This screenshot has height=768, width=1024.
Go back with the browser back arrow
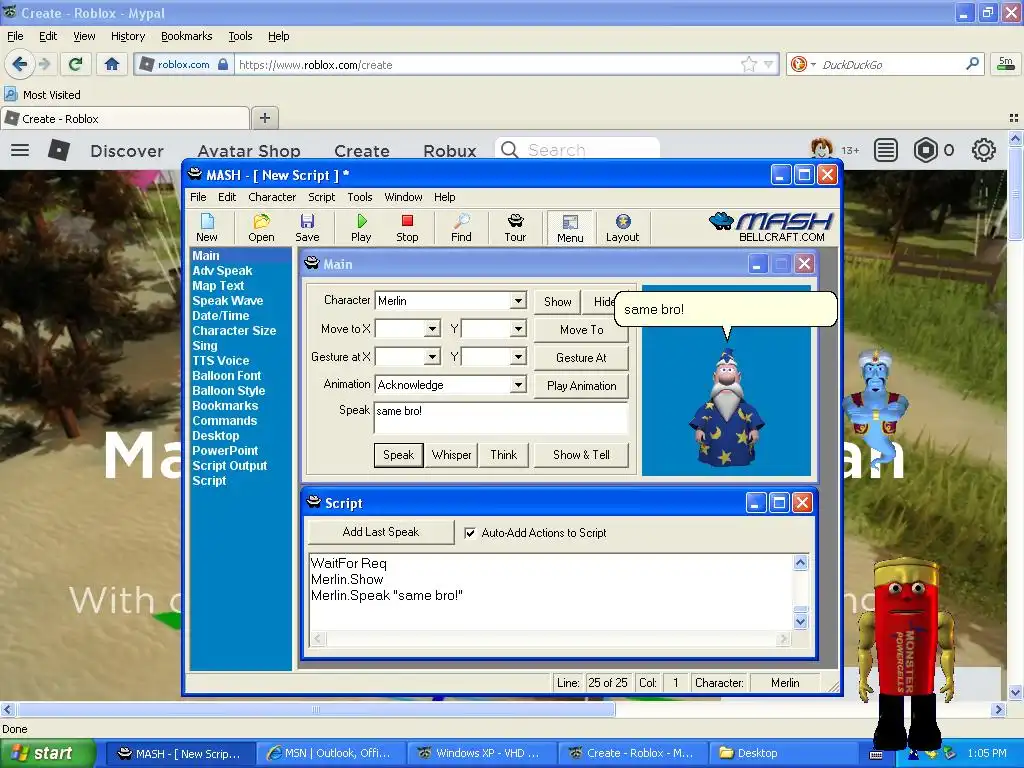click(x=20, y=64)
